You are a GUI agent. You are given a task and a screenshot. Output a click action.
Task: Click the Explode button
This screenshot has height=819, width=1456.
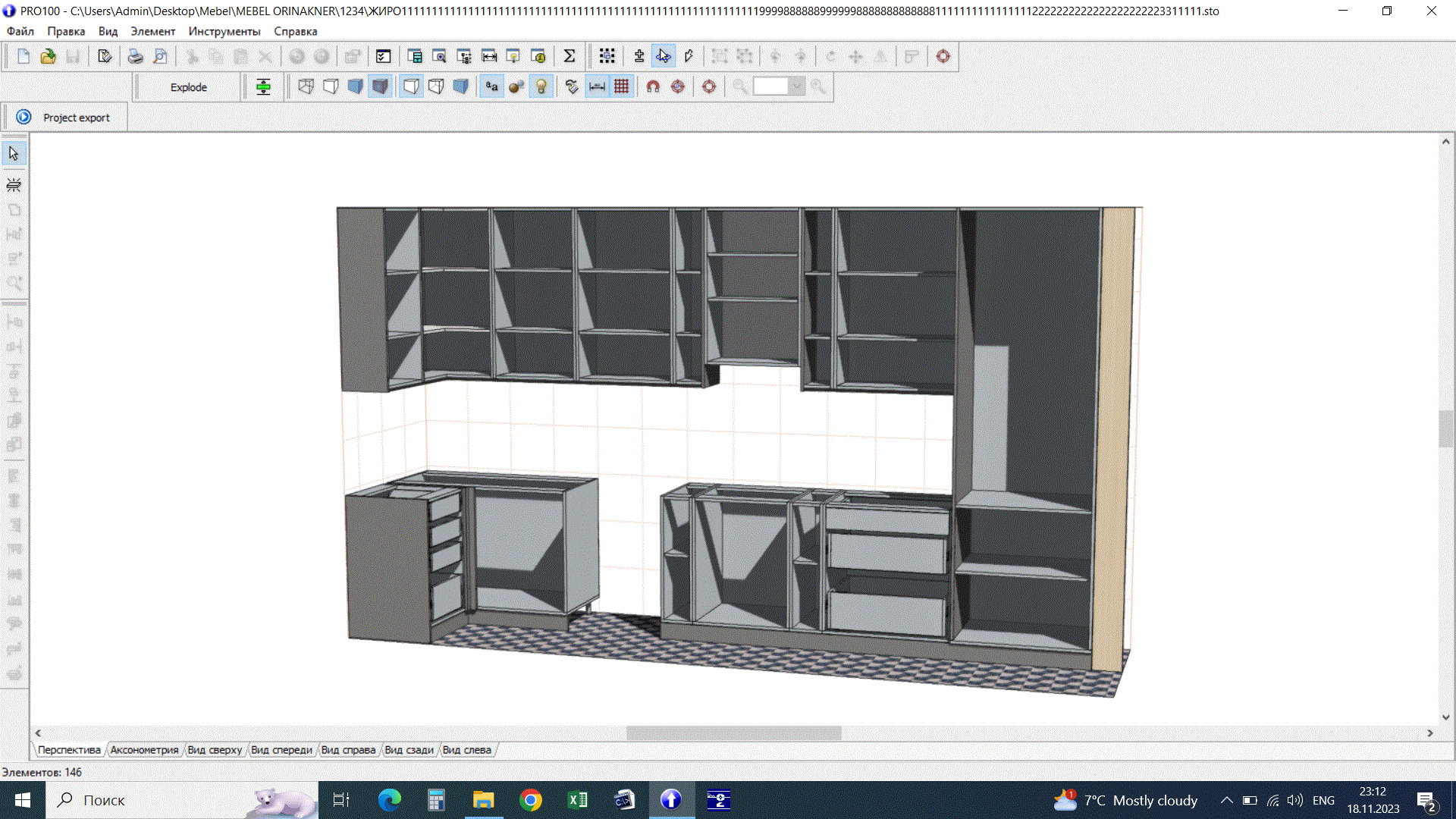click(187, 86)
